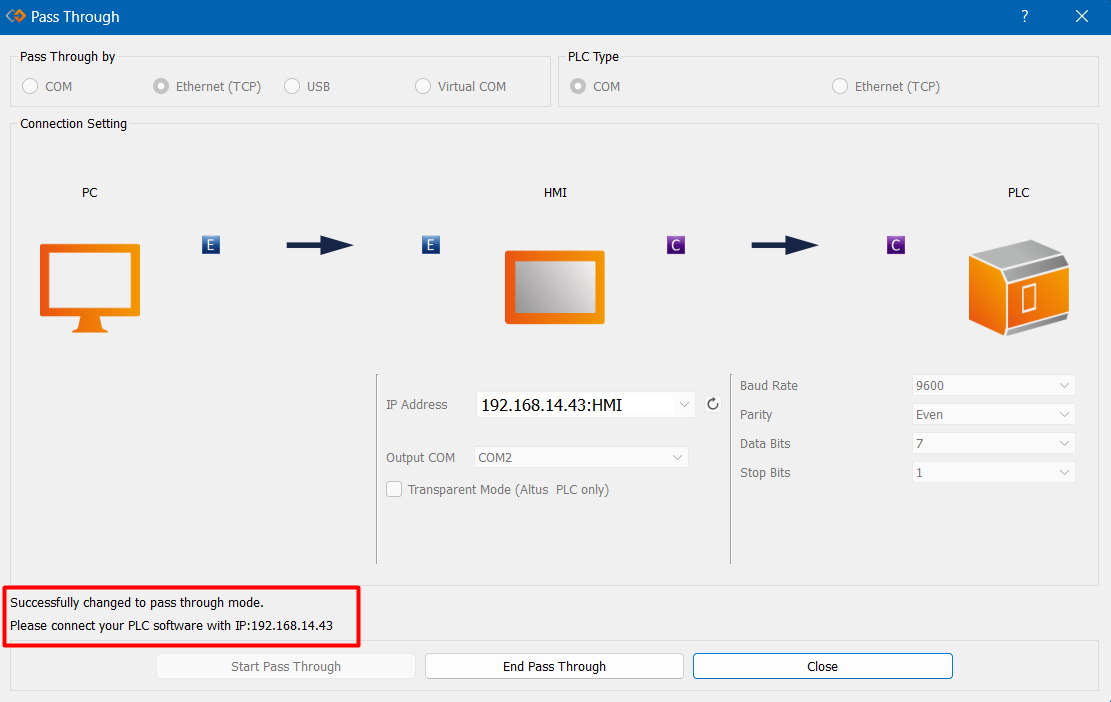Click the purple C badge next to PLC
Viewport: 1111px width, 702px height.
pyautogui.click(x=895, y=245)
